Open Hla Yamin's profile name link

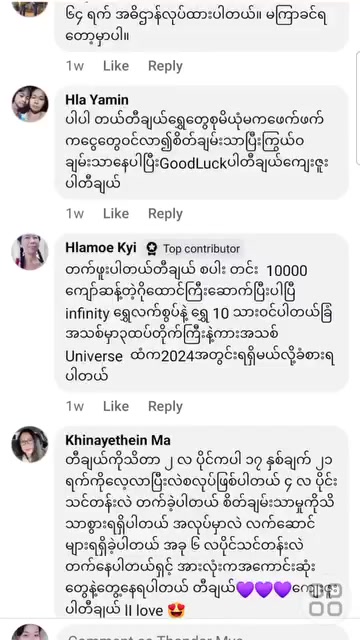pos(97,100)
